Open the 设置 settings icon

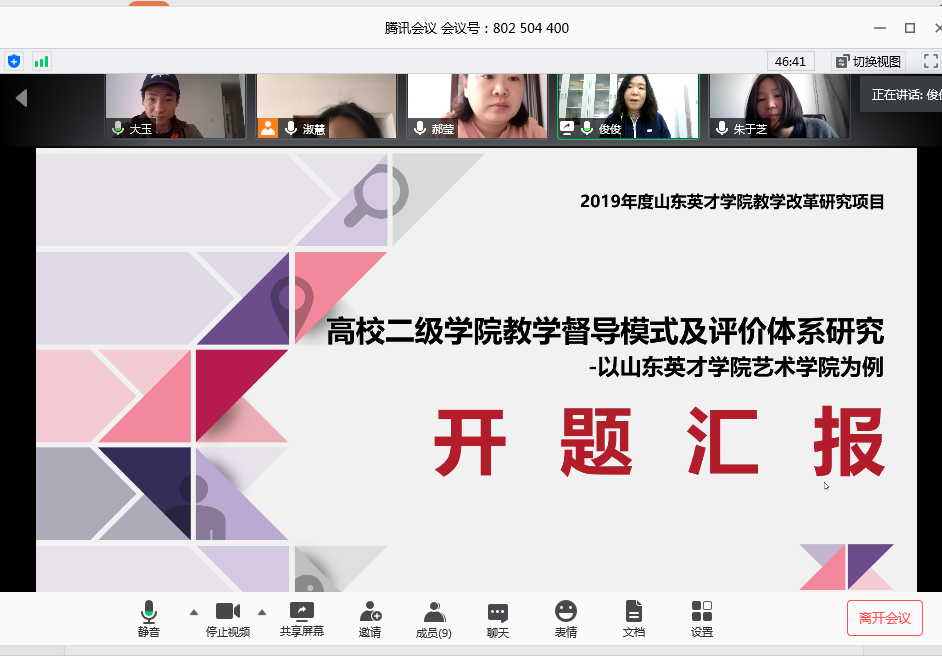[x=702, y=618]
